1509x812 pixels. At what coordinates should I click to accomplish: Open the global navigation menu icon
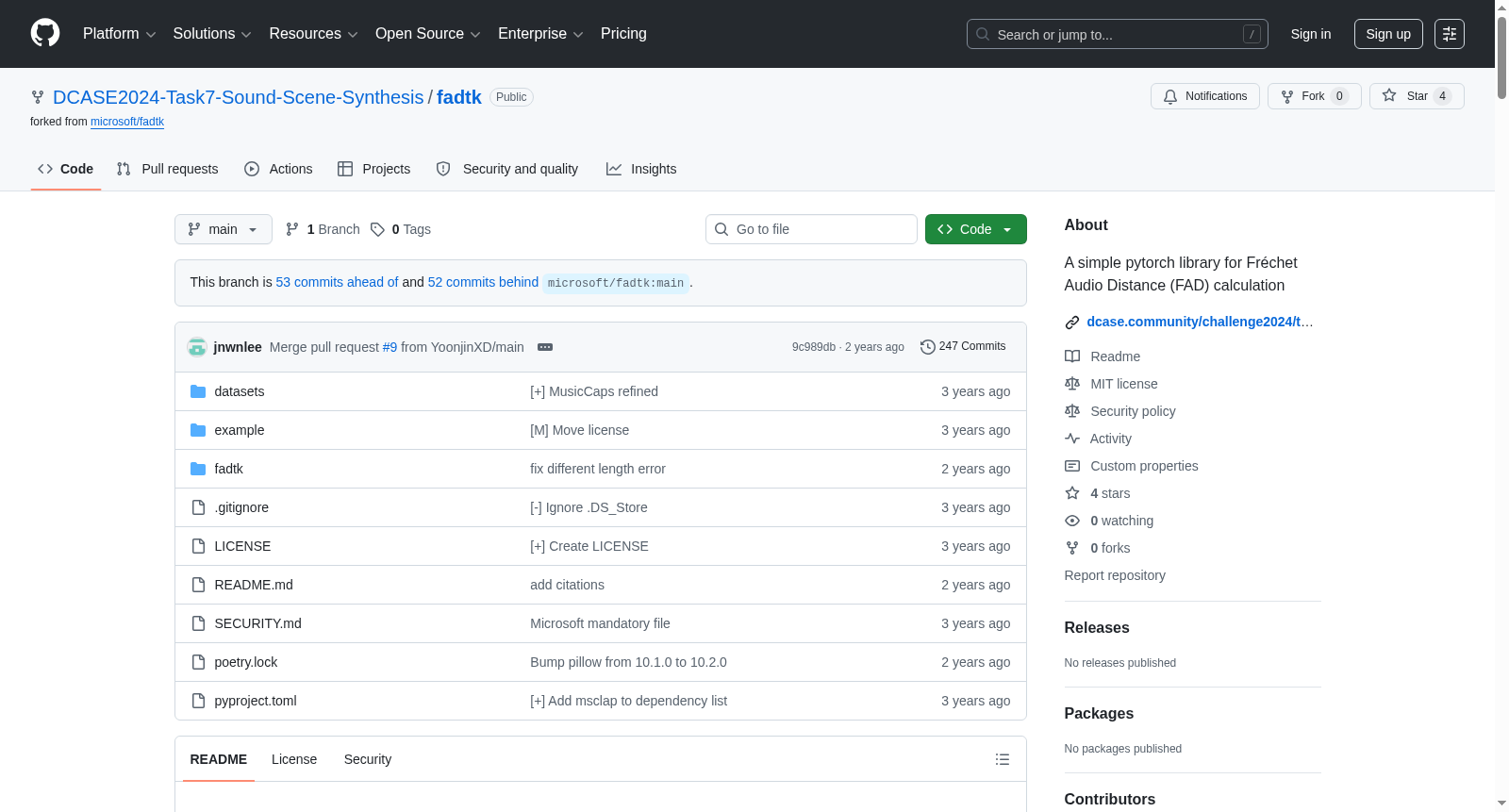[x=1450, y=34]
